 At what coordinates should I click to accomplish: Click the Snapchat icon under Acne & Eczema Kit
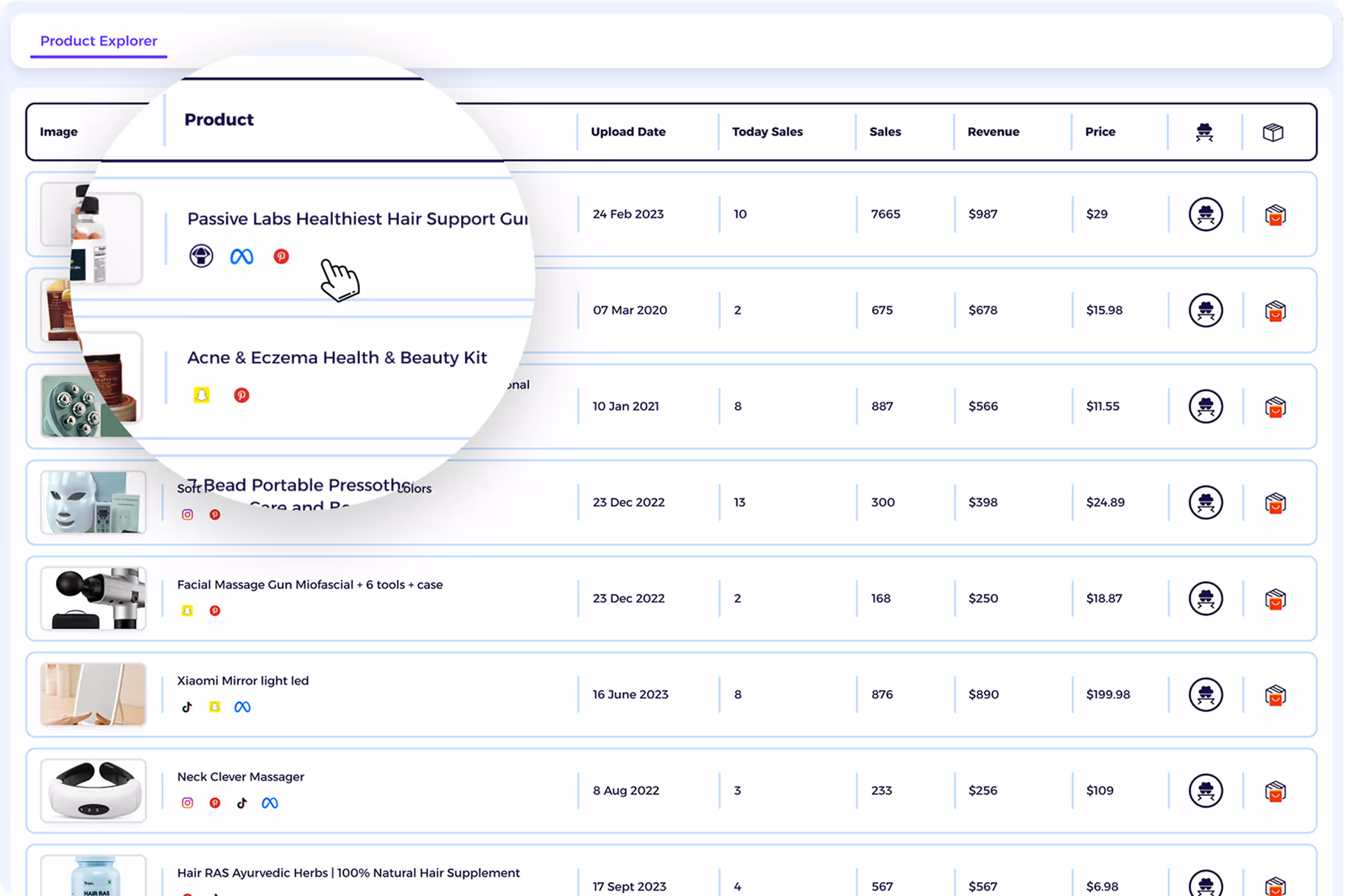click(201, 395)
